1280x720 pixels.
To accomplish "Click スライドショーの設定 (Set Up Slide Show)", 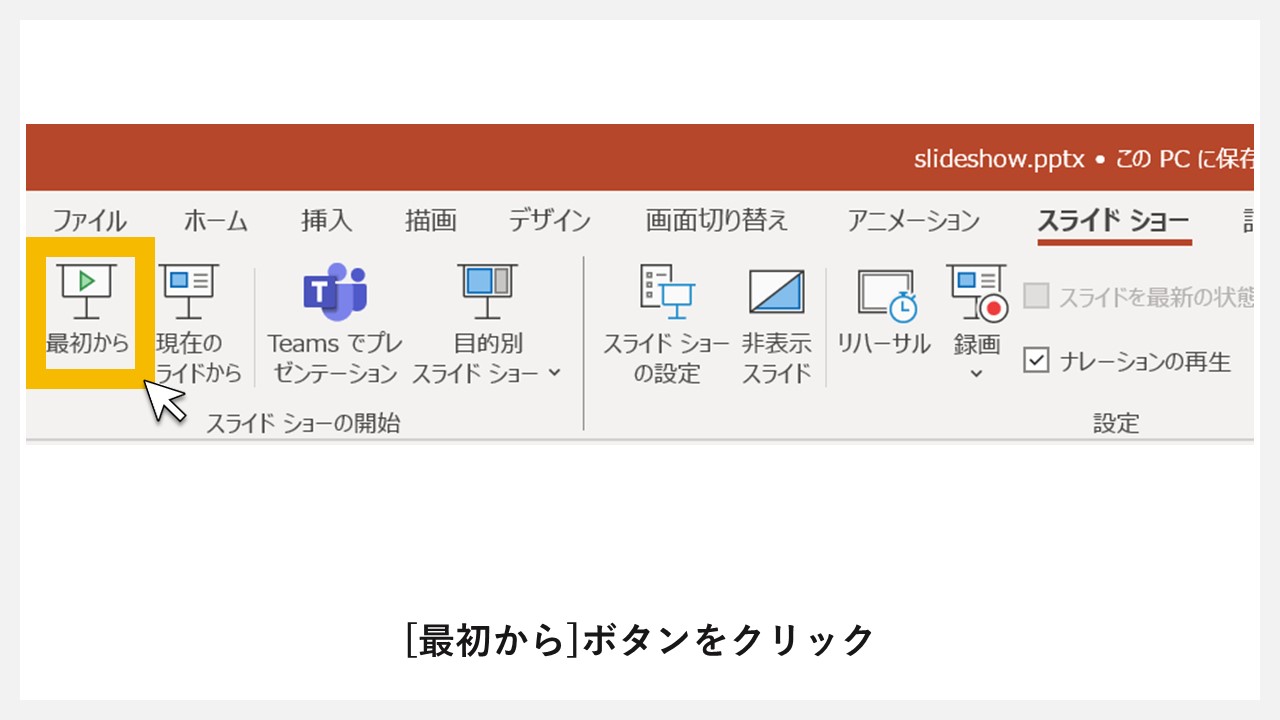I will [666, 320].
